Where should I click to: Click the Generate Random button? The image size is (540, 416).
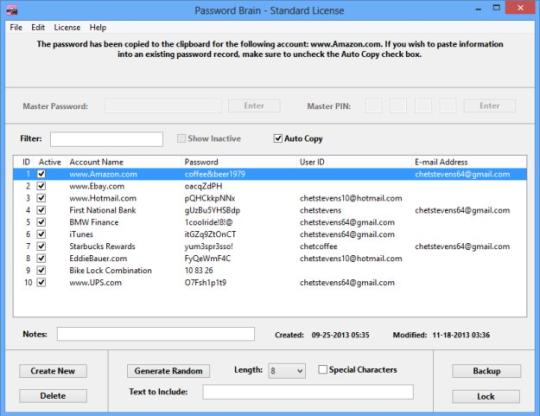click(168, 371)
